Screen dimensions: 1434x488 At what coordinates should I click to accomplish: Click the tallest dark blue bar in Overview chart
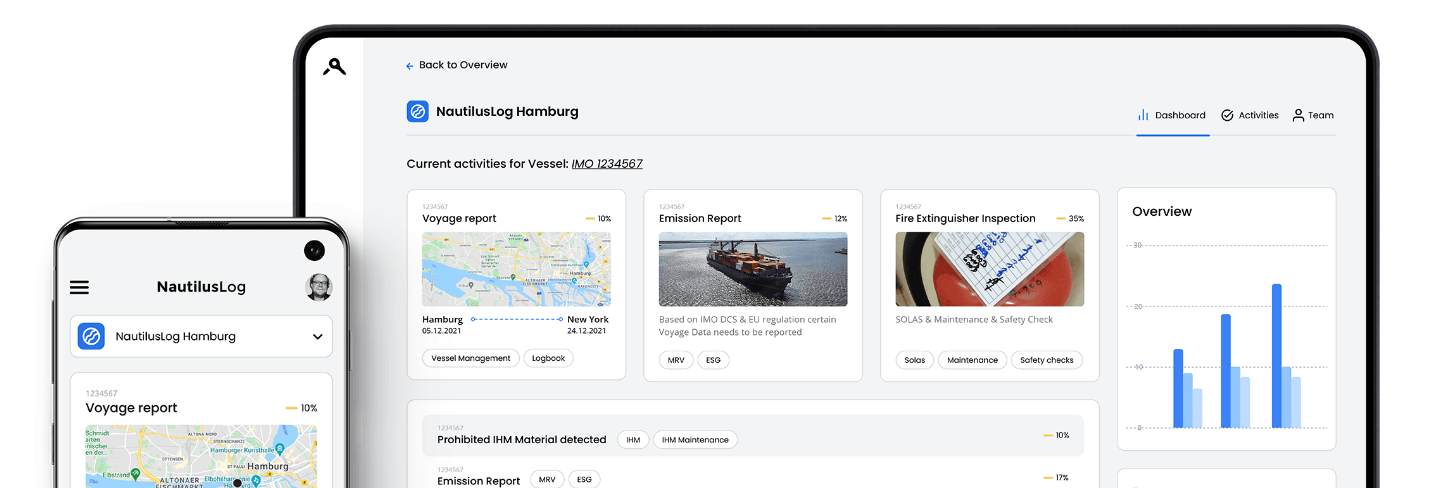click(x=1277, y=356)
